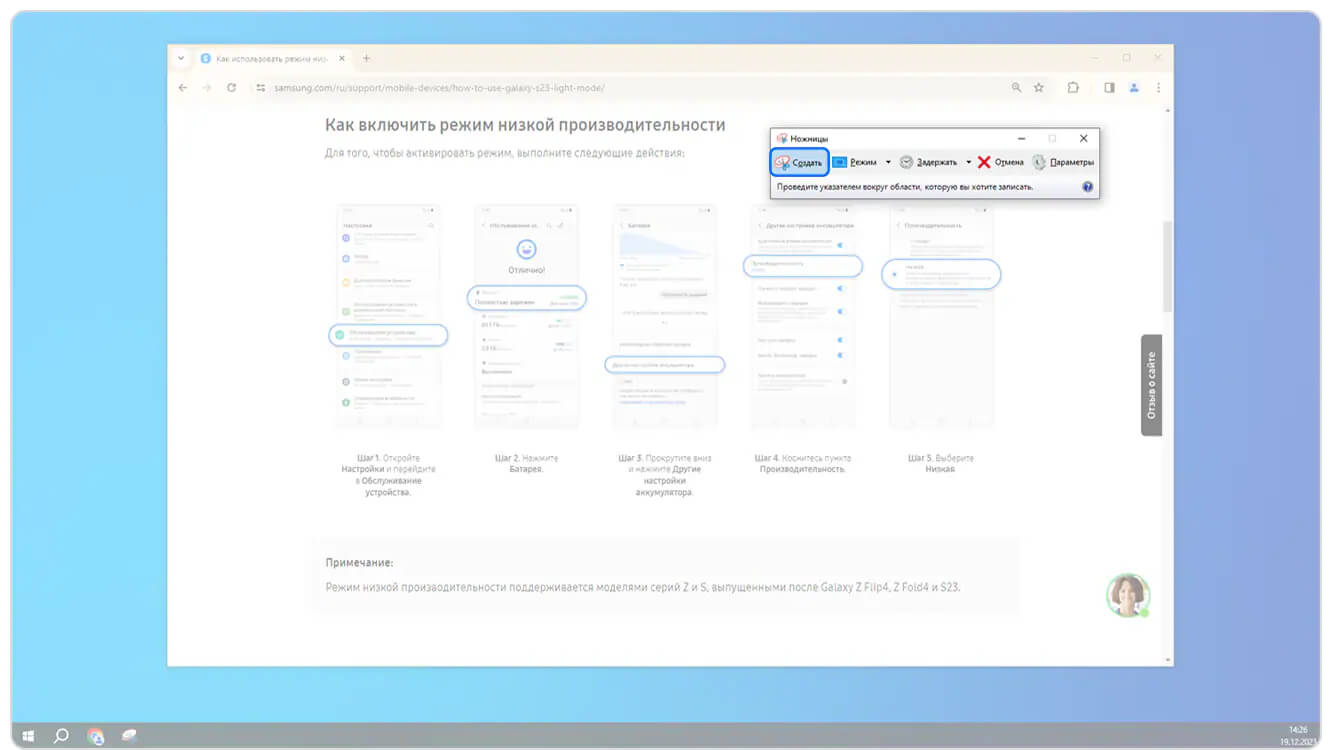The width and height of the screenshot is (1332, 750).
Task: Expand the Задержать delay dropdown arrow
Action: click(x=968, y=162)
